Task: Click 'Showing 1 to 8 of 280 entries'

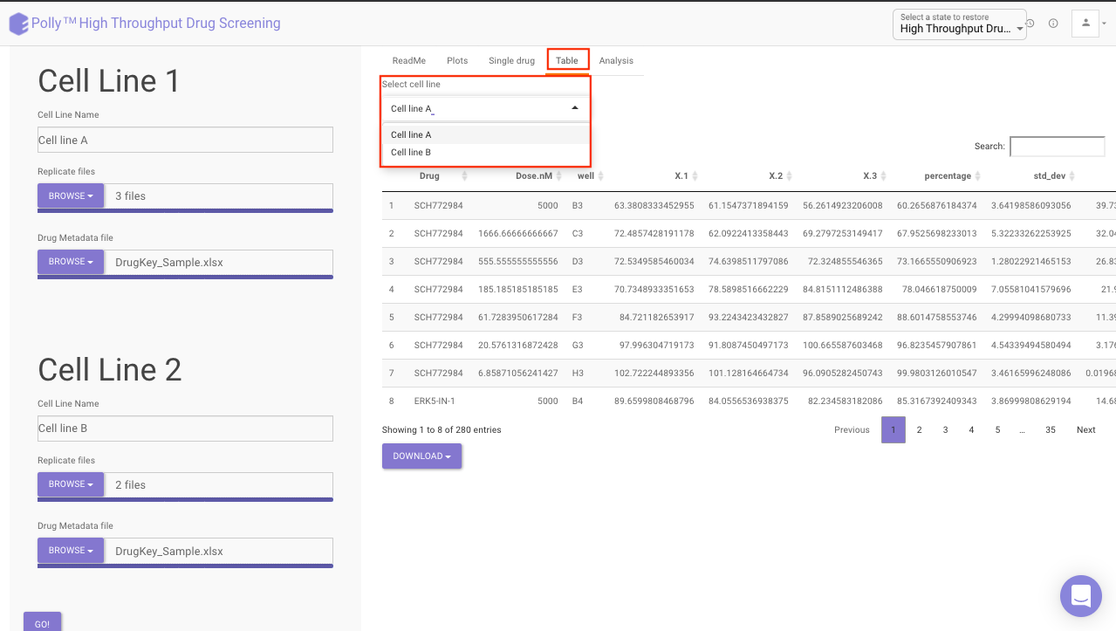Action: (x=441, y=430)
